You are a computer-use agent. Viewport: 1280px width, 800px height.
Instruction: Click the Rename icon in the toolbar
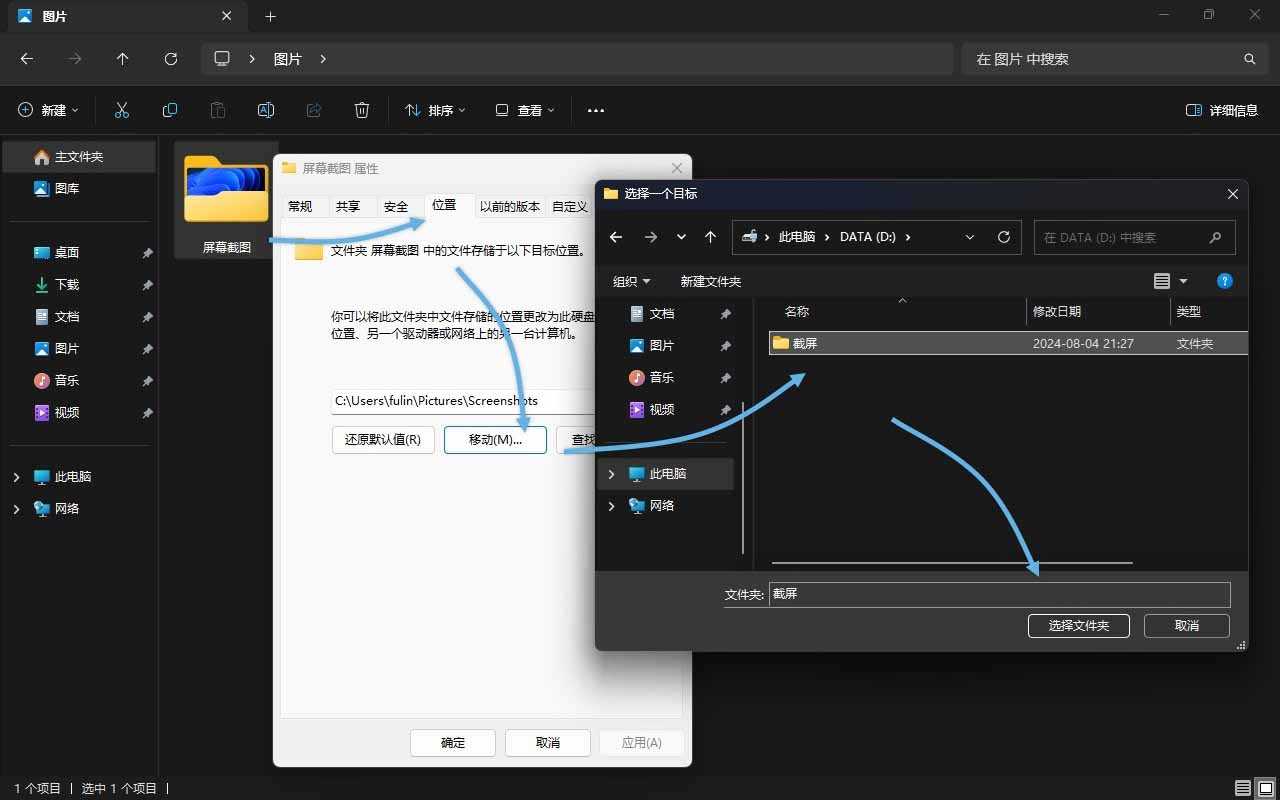[266, 110]
